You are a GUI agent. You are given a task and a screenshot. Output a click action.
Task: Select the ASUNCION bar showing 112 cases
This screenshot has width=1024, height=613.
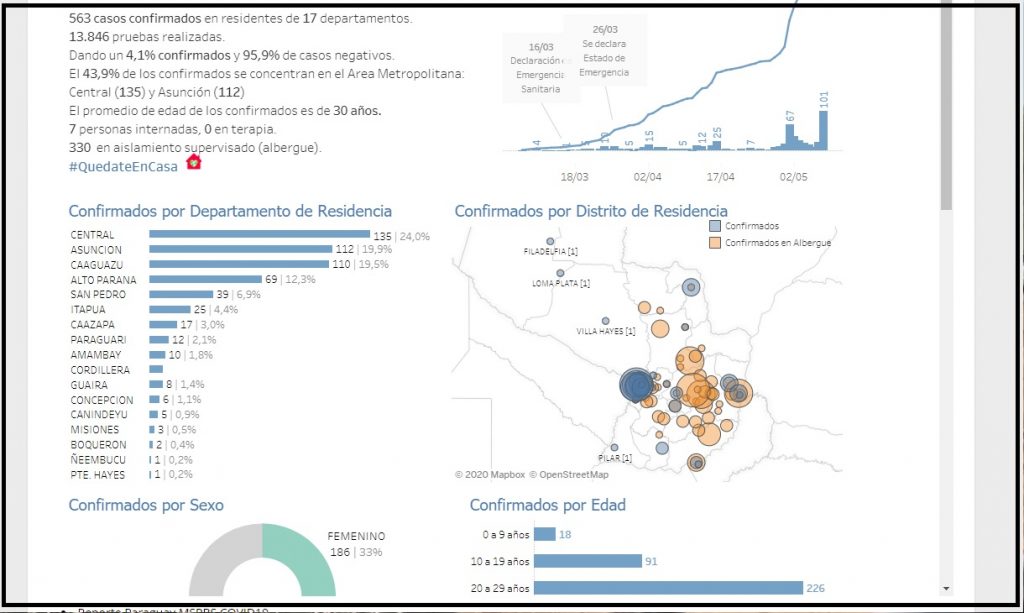(x=240, y=250)
